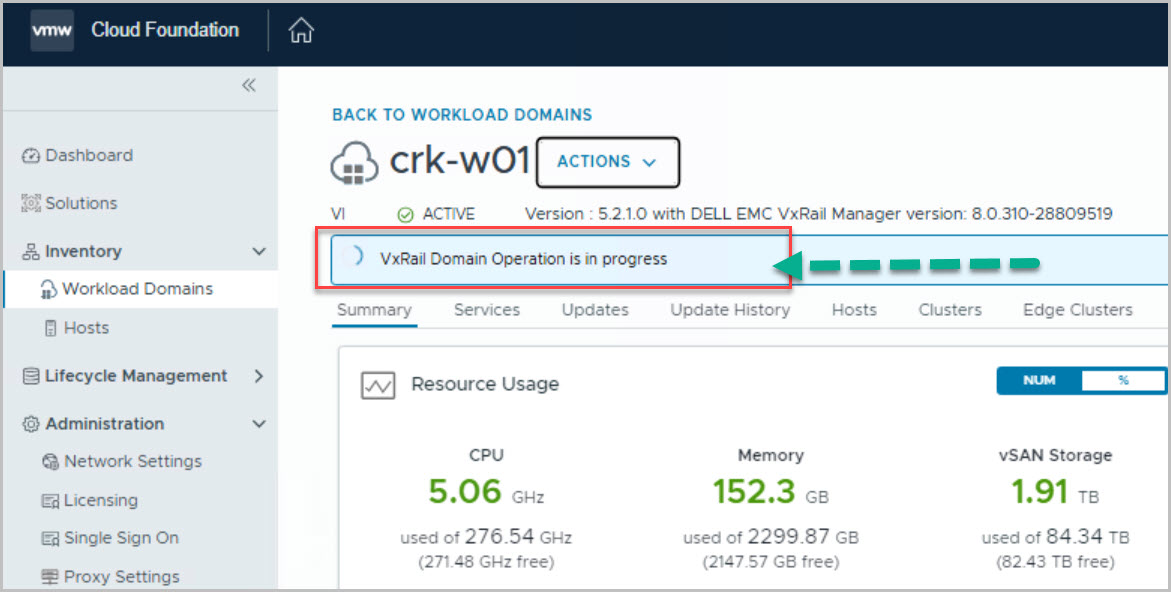Open the ACTIONS dropdown
The image size is (1171, 592).
click(608, 162)
